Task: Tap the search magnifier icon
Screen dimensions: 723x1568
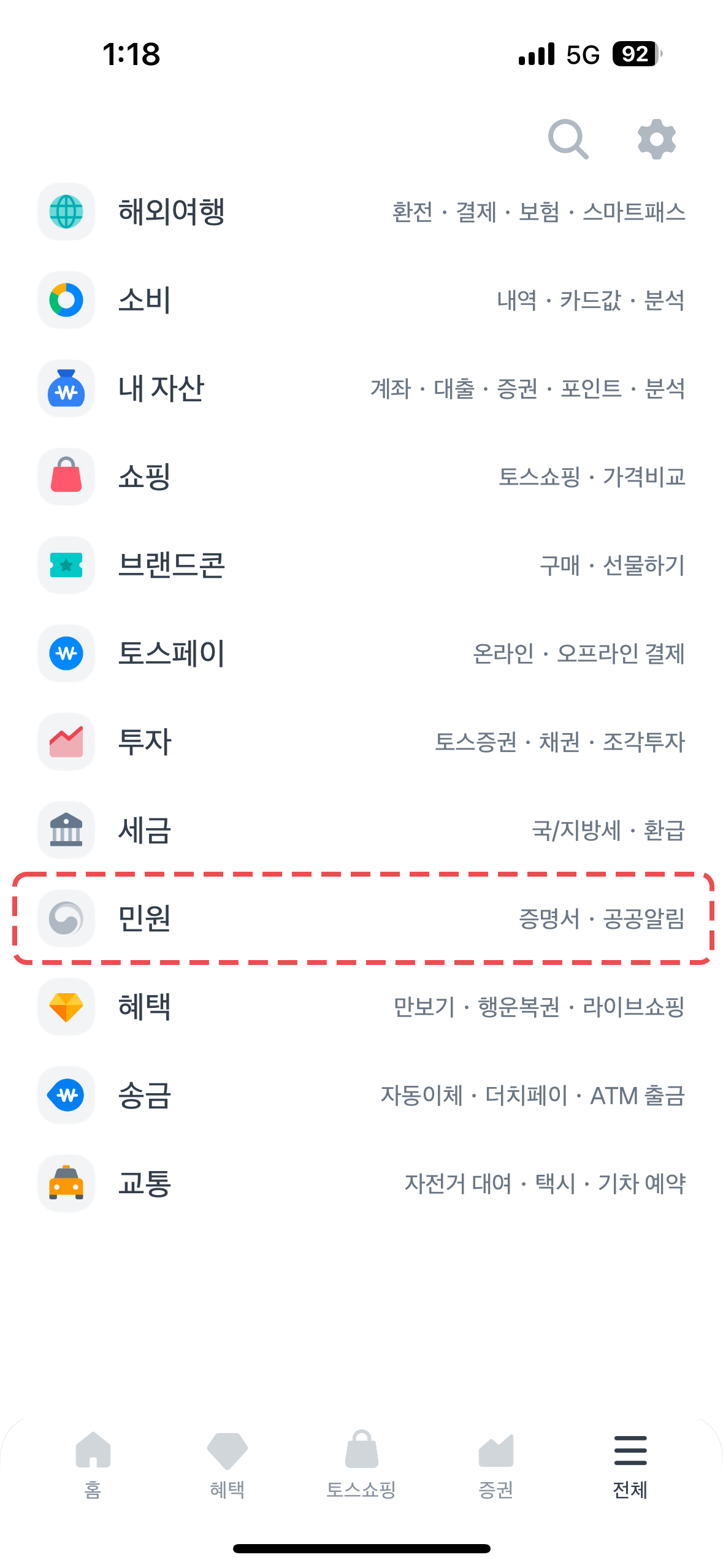Action: [x=568, y=139]
